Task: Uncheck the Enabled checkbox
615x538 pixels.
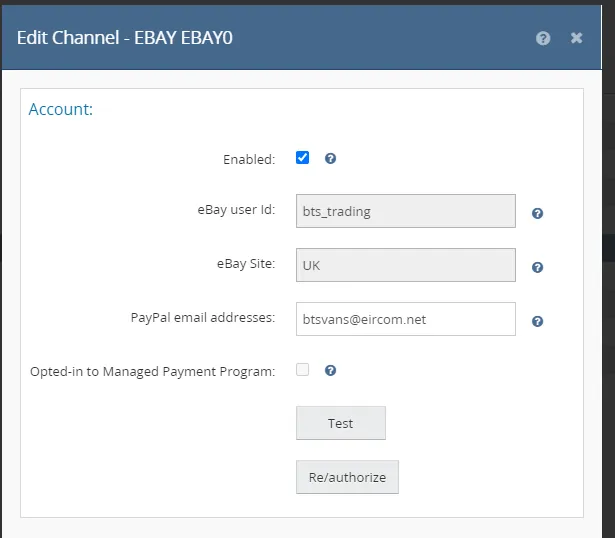Action: (302, 158)
